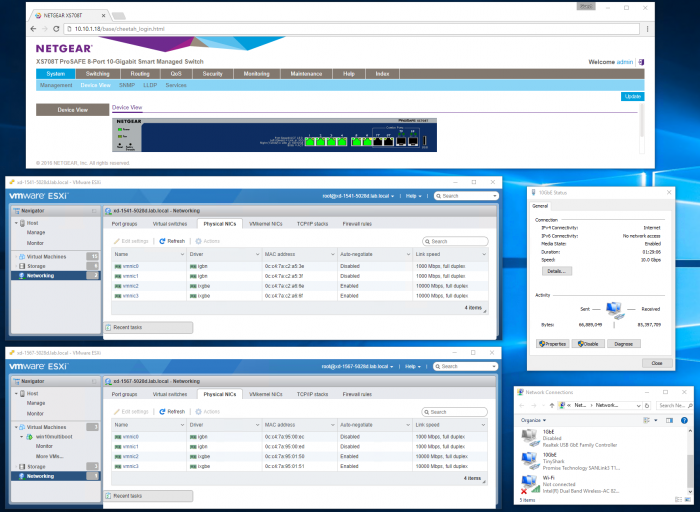This screenshot has height=512, width=700.
Task: Open the Routing menu on NETGEAR page
Action: click(140, 74)
